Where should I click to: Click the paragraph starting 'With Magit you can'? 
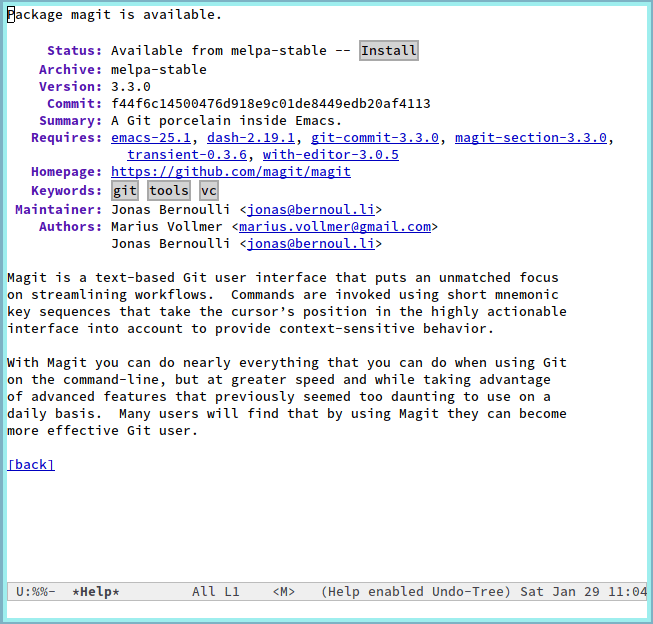coord(287,397)
